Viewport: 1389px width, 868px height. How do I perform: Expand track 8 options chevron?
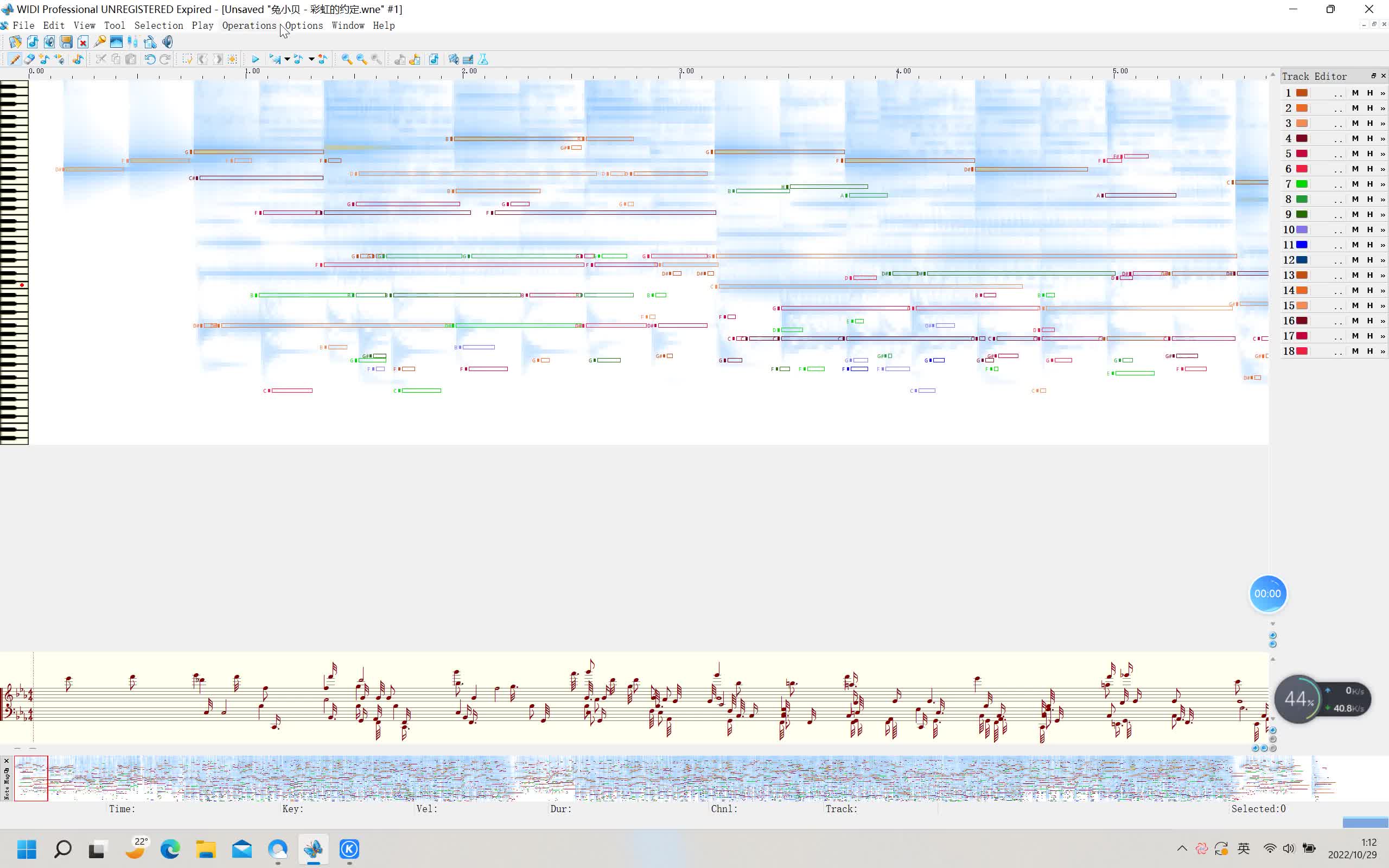coord(1382,199)
